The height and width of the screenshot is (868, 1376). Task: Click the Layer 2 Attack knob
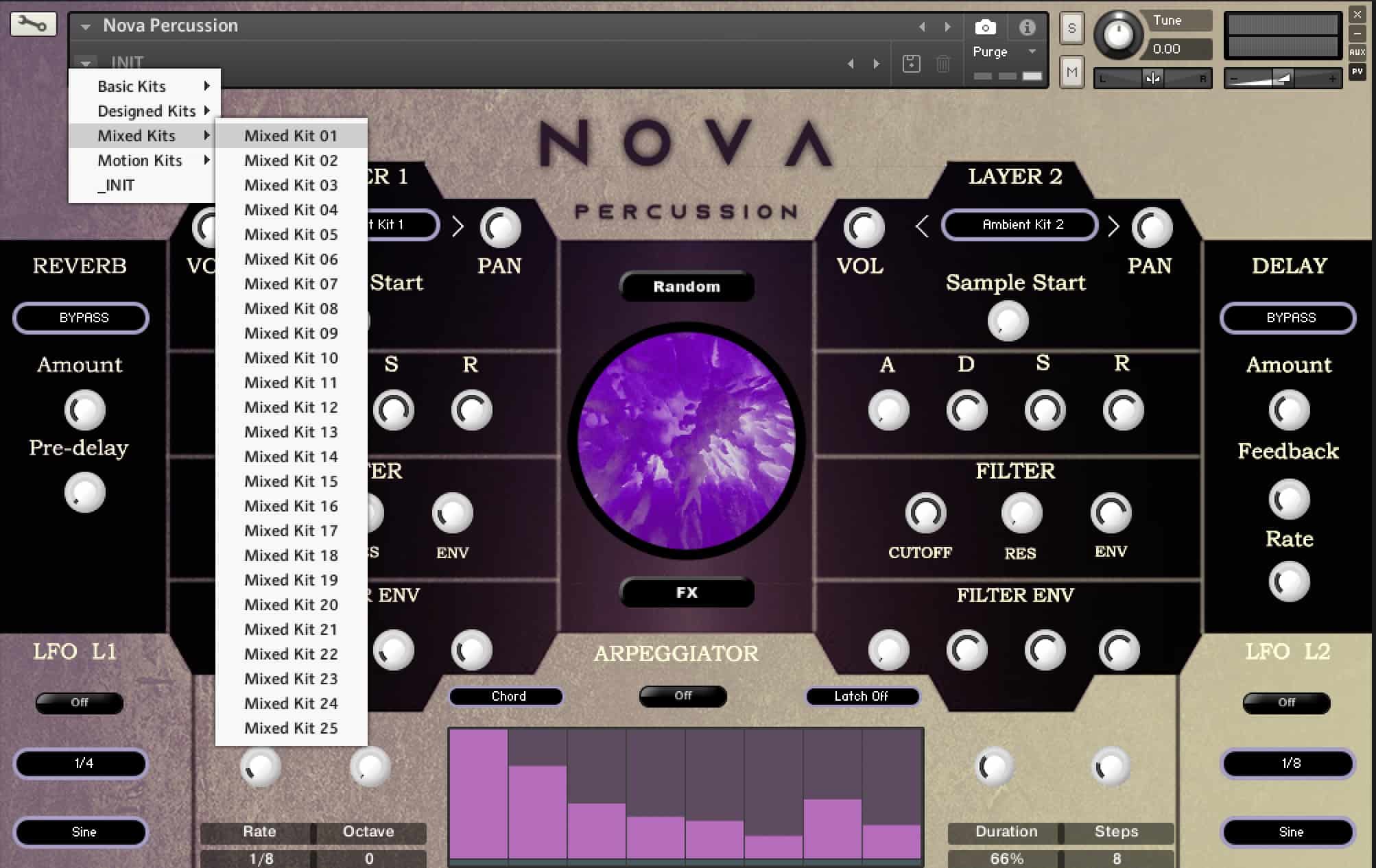888,410
